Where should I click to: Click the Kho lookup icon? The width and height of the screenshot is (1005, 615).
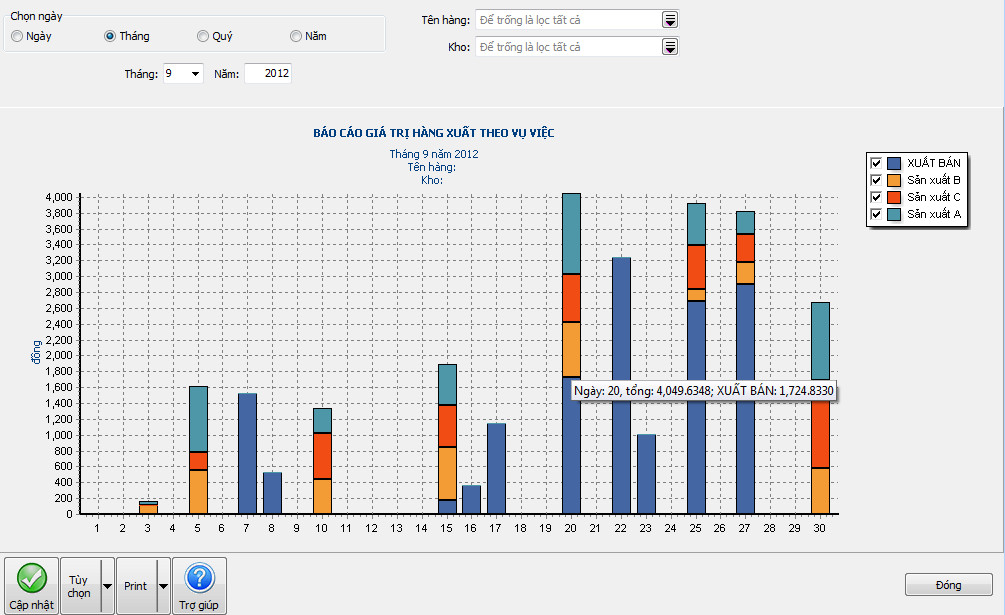coord(670,47)
